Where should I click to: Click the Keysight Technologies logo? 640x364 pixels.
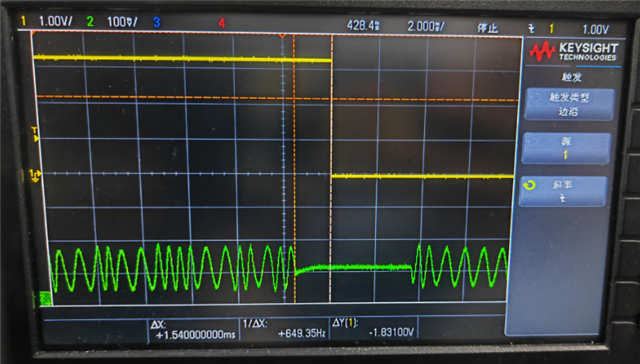pos(573,51)
